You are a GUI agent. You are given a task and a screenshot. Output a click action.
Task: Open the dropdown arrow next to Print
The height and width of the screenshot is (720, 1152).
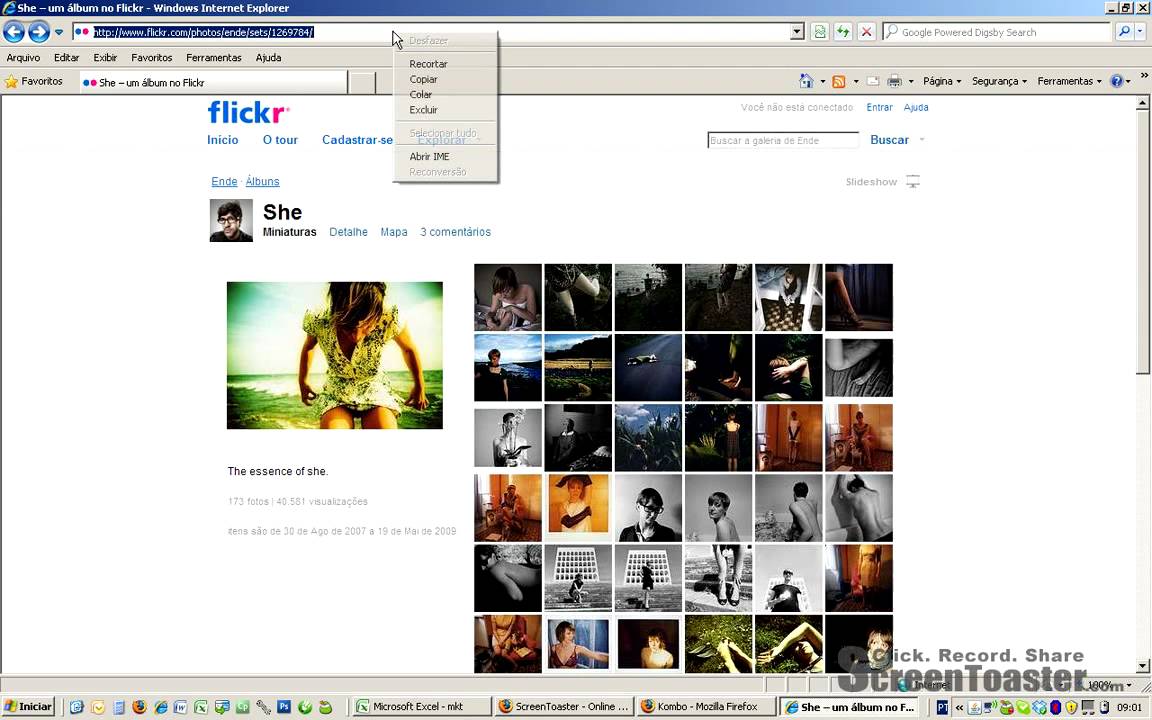[911, 82]
